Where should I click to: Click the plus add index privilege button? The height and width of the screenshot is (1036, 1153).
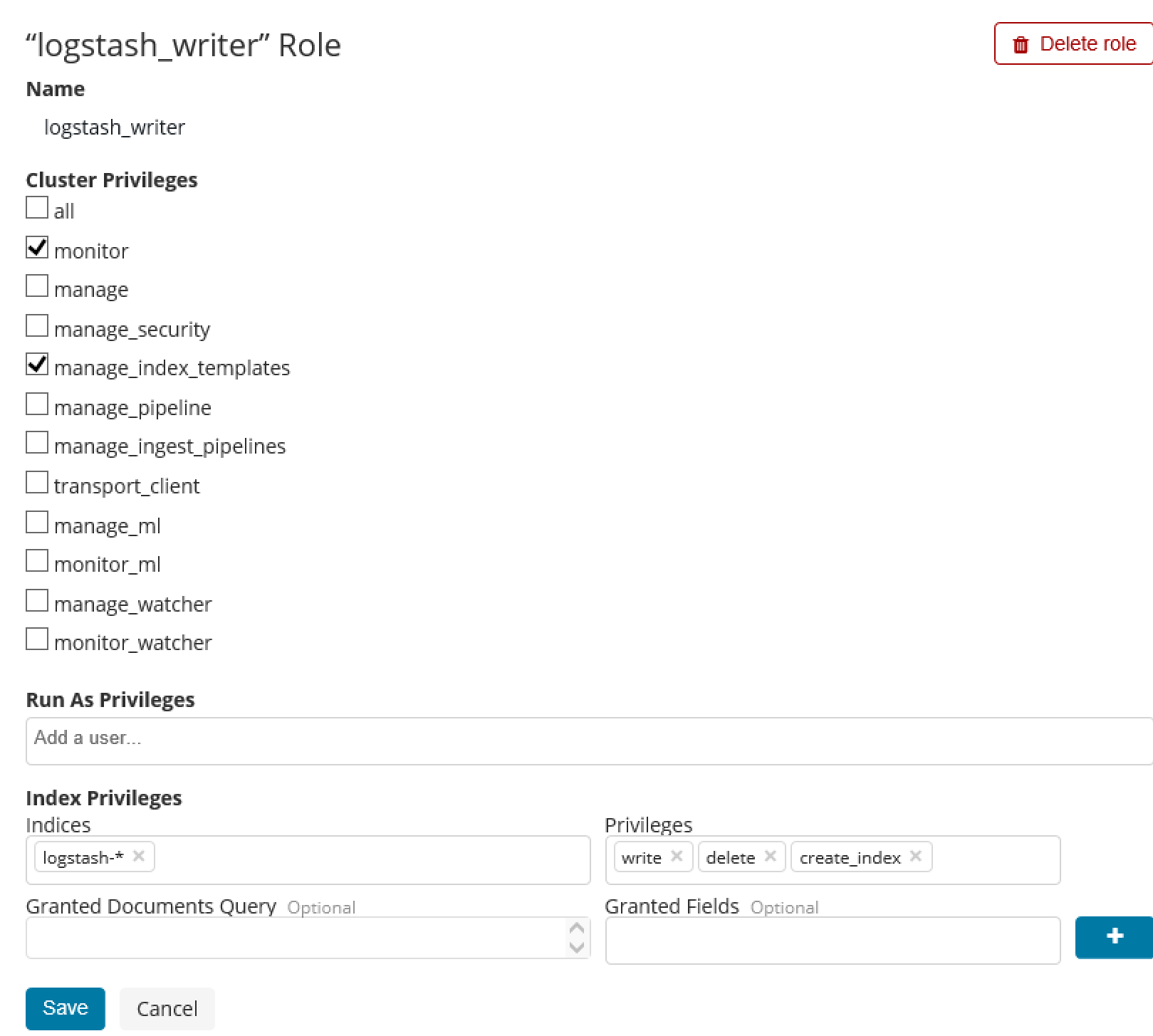pos(1115,937)
